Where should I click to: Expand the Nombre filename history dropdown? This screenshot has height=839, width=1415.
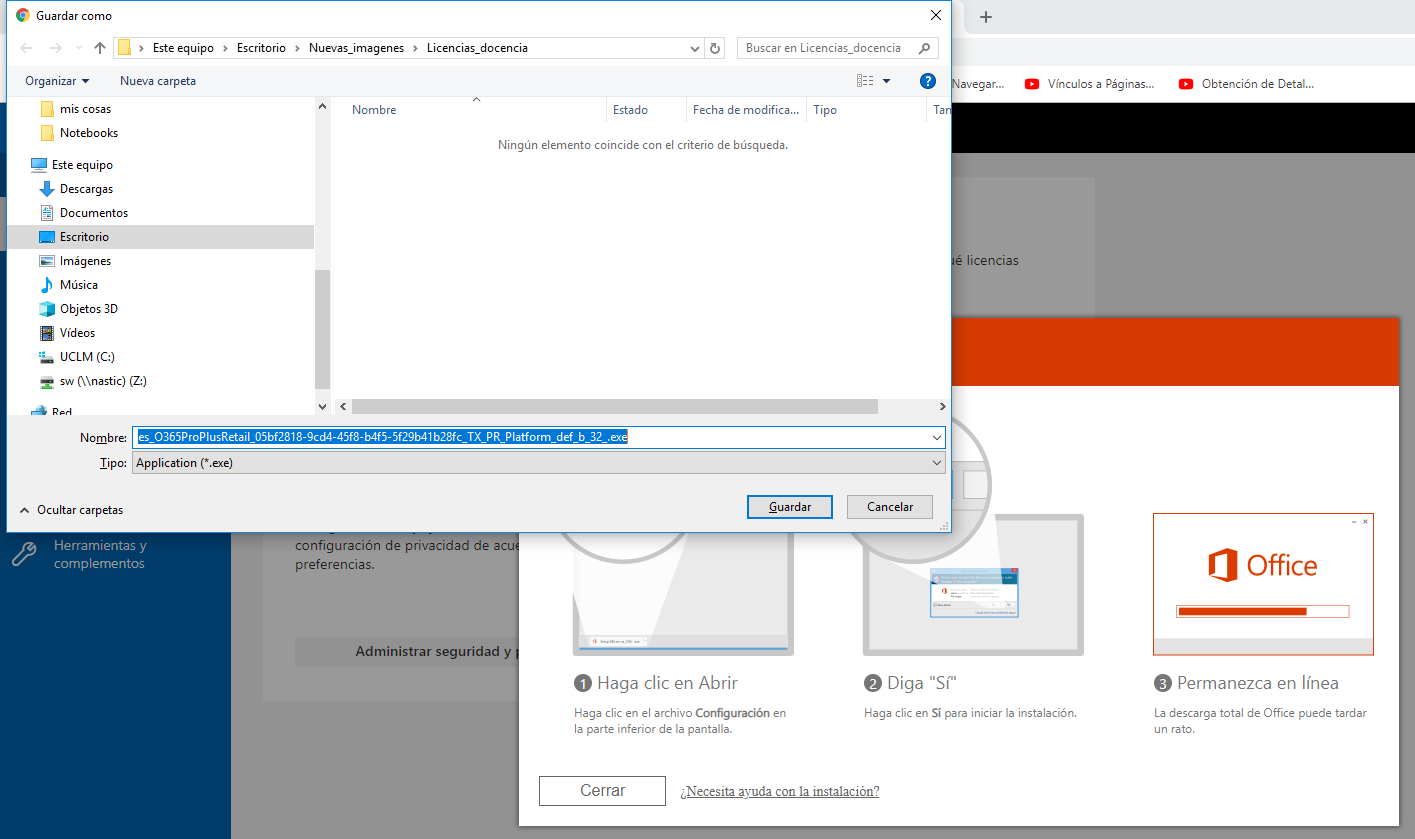(936, 437)
